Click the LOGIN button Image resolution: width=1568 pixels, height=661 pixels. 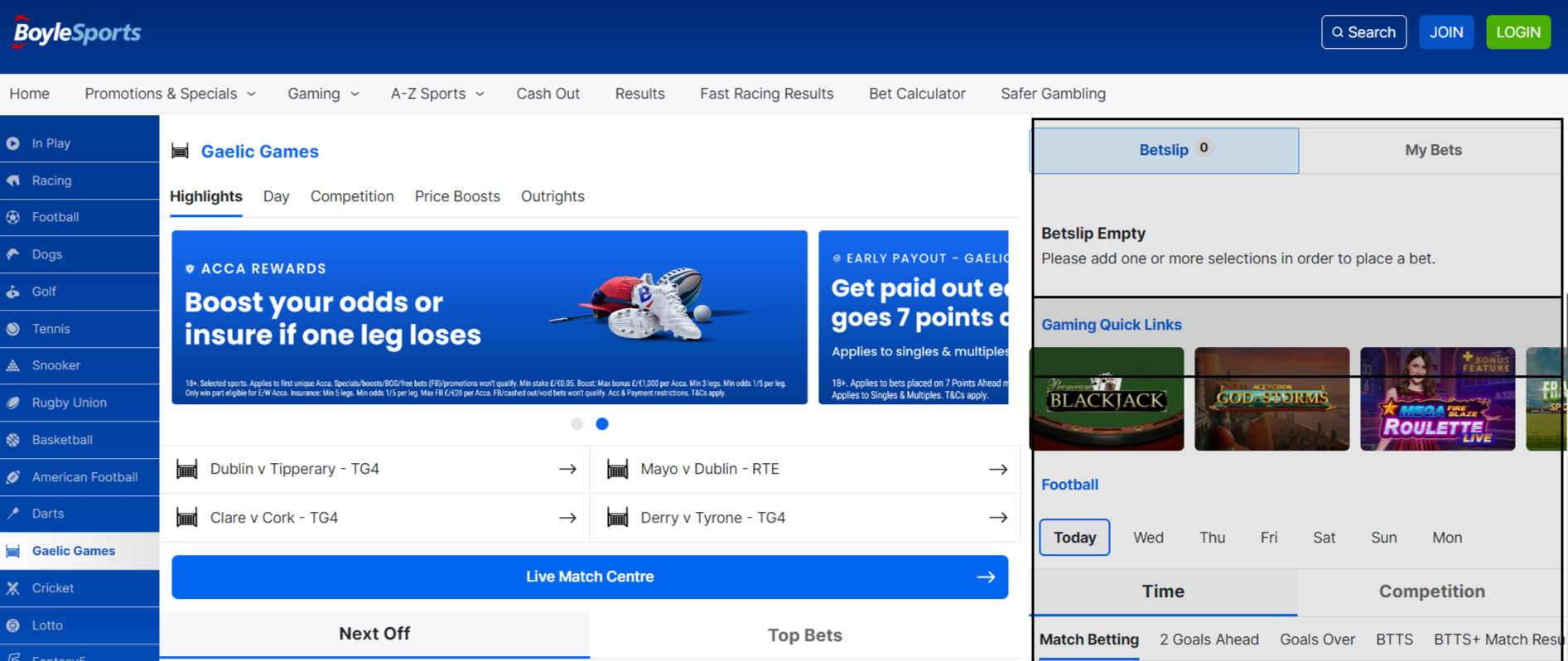(x=1518, y=32)
